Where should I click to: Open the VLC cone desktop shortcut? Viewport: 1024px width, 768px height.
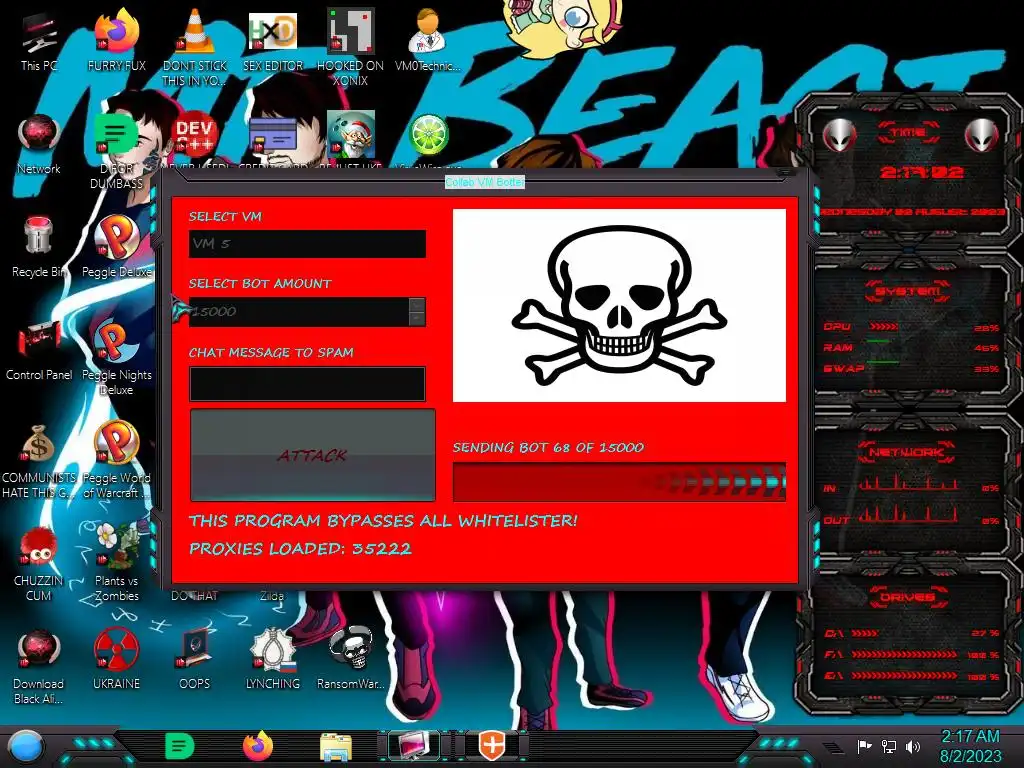click(x=194, y=48)
